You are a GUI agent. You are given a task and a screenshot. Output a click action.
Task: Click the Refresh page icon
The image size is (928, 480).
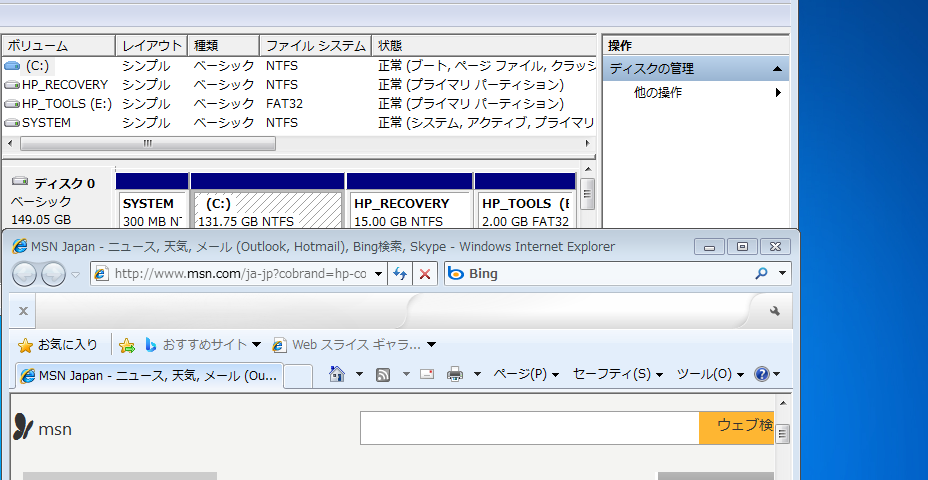[400, 274]
